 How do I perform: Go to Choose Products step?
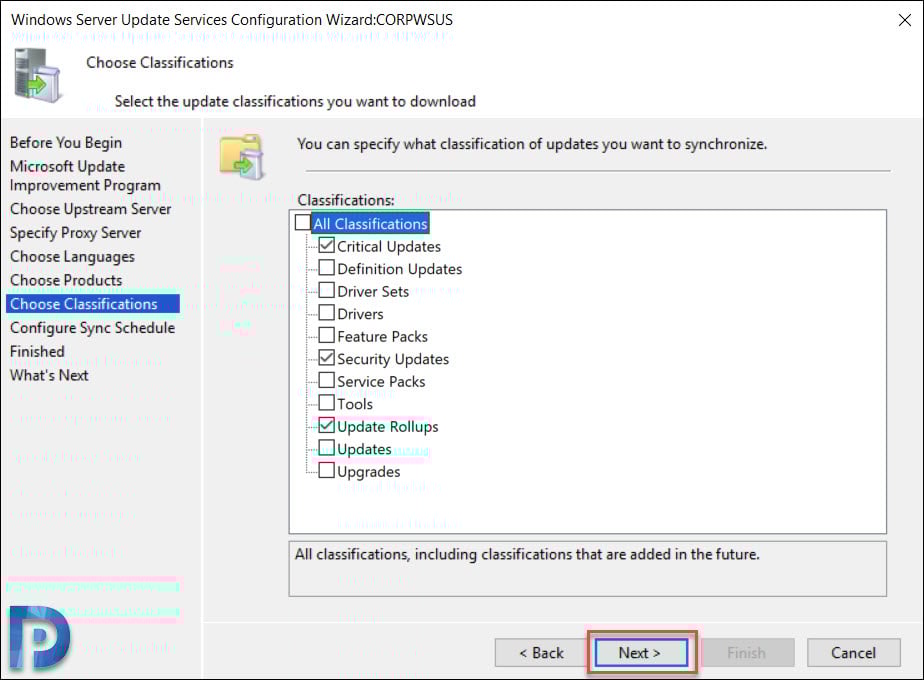coord(66,280)
